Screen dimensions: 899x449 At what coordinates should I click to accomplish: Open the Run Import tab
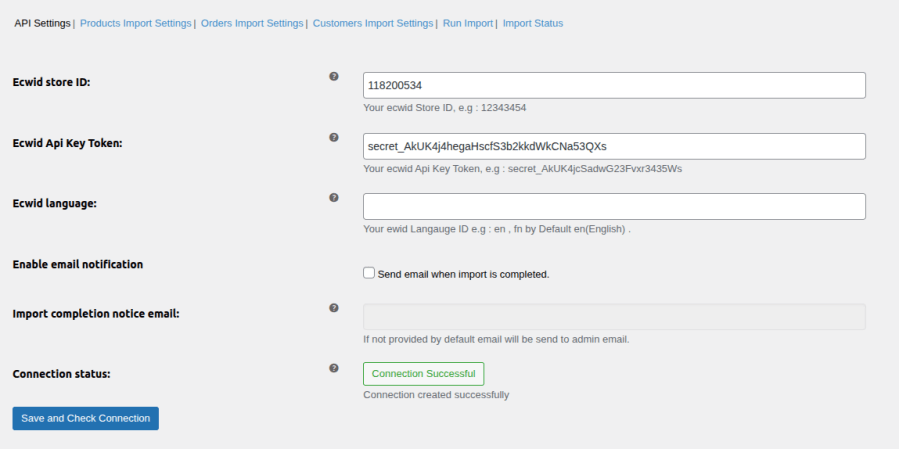tap(468, 23)
